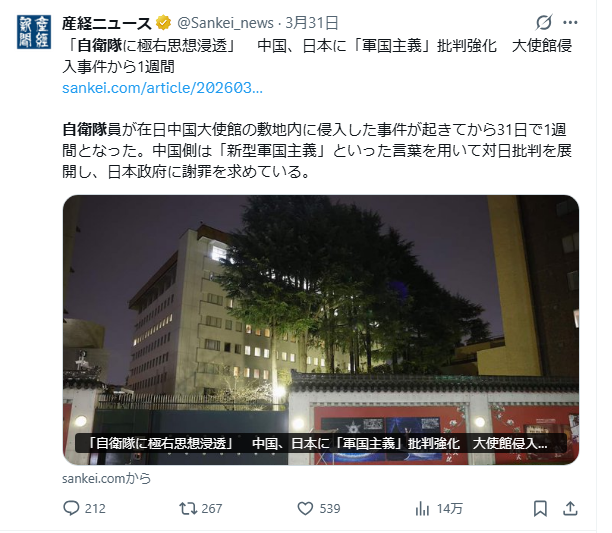Click the 'sankei.comから' source label

click(x=107, y=478)
